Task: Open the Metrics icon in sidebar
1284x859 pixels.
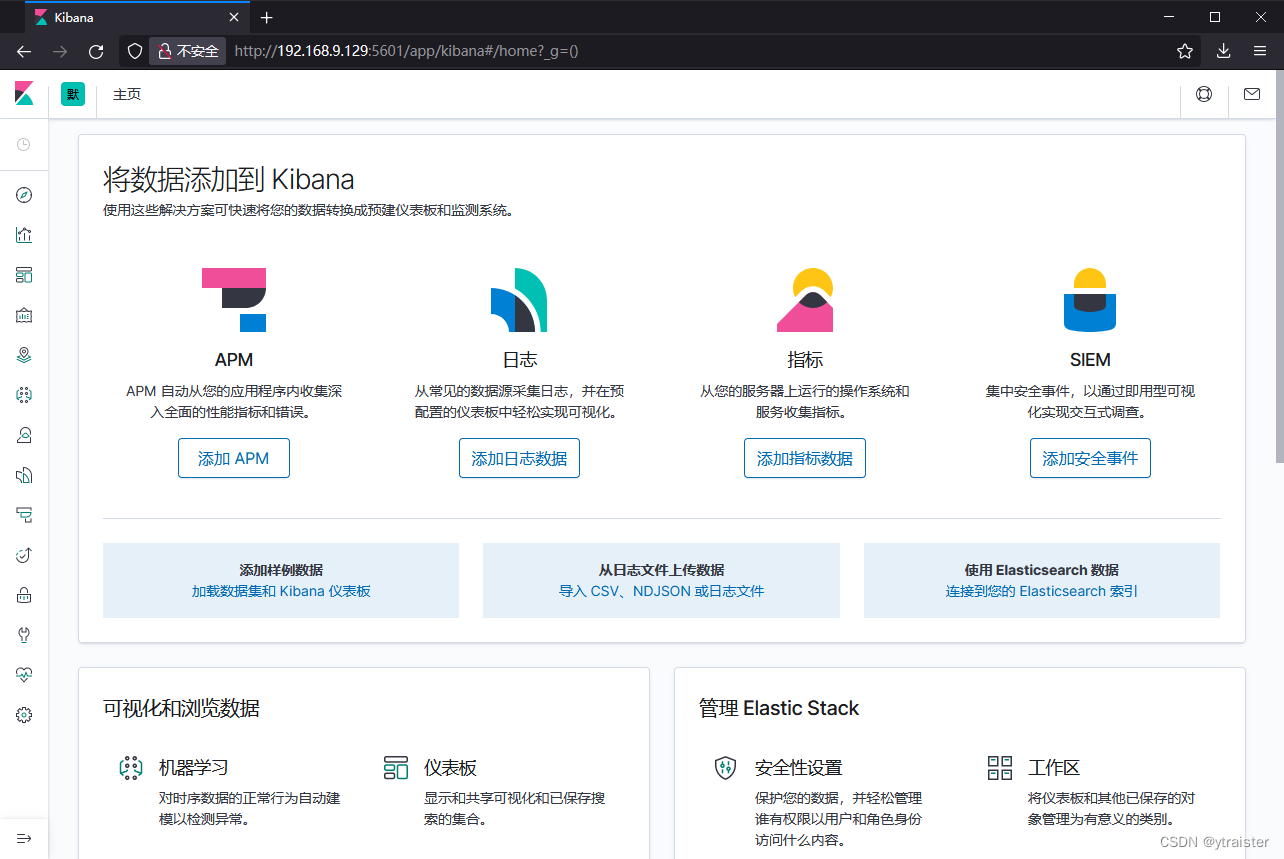Action: click(24, 435)
